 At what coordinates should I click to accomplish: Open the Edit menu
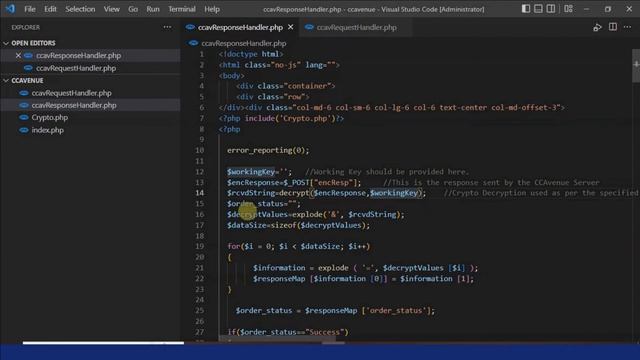(x=50, y=9)
